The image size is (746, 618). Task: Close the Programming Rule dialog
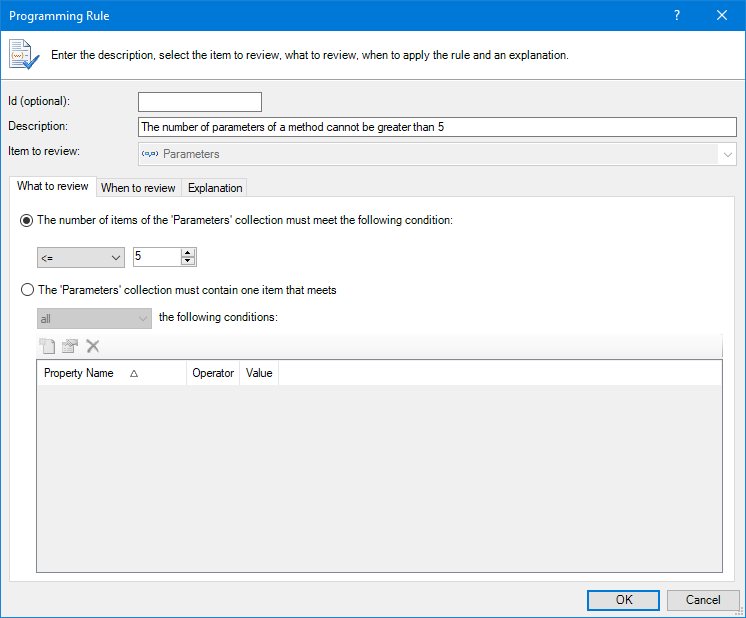(x=722, y=15)
